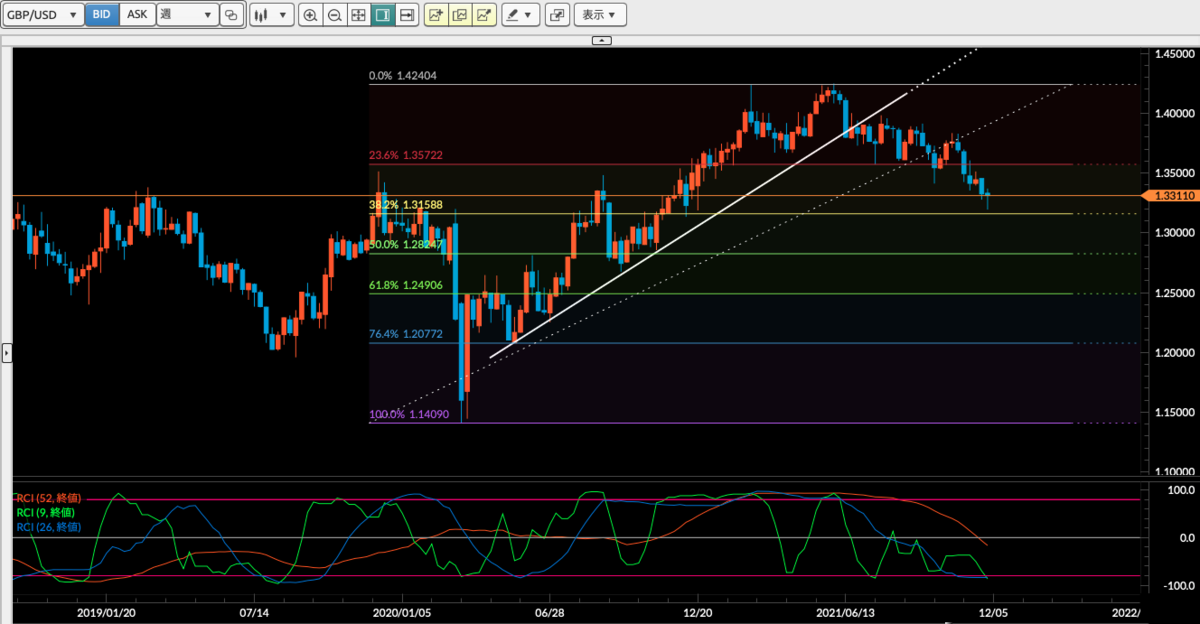
Task: Click the RCI (52) indicator label
Action: click(x=46, y=498)
